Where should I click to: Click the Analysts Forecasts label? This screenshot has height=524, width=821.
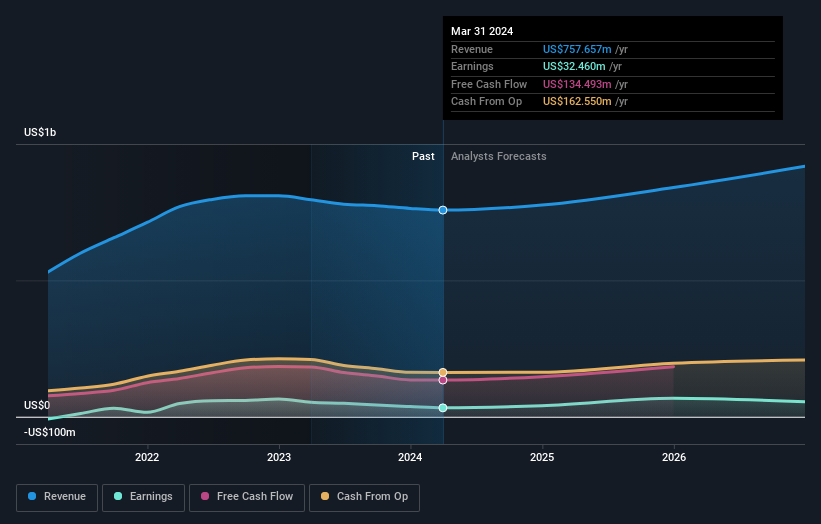coord(498,156)
